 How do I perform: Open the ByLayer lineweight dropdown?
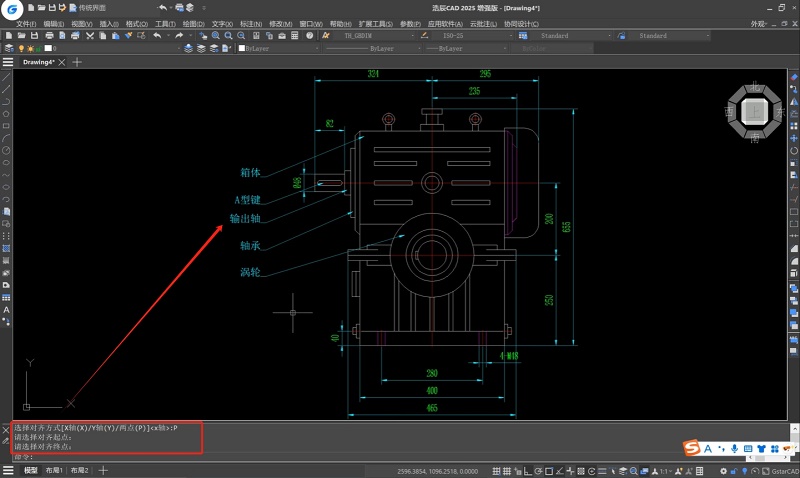466,48
